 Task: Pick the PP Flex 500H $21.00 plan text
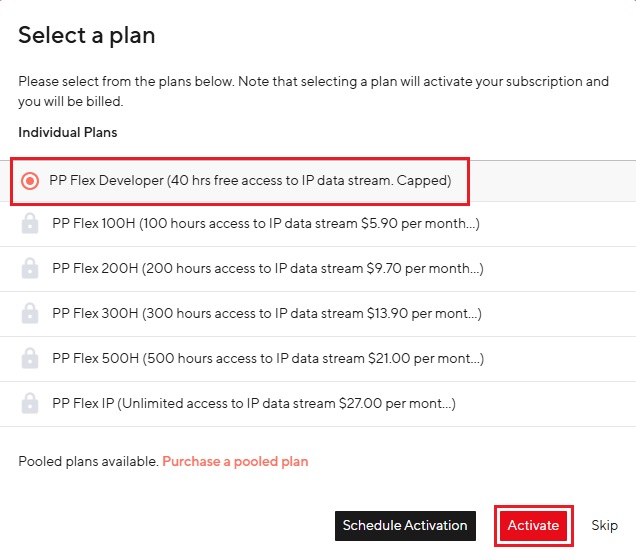267,359
